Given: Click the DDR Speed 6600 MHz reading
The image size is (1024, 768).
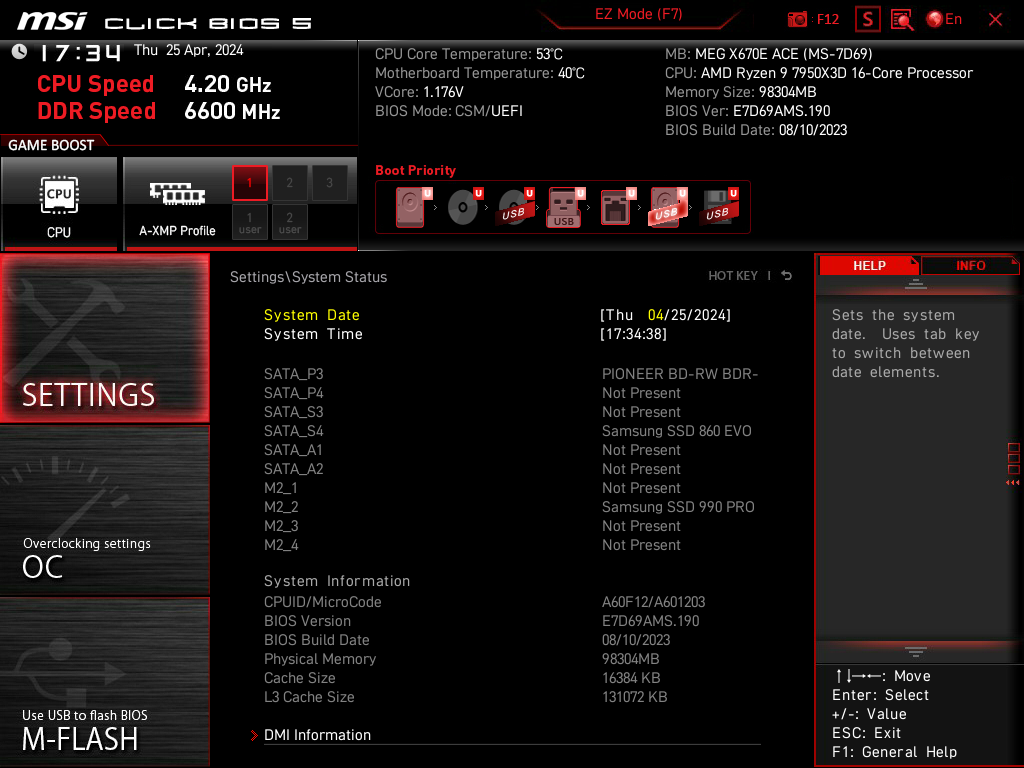Looking at the screenshot, I should (159, 111).
